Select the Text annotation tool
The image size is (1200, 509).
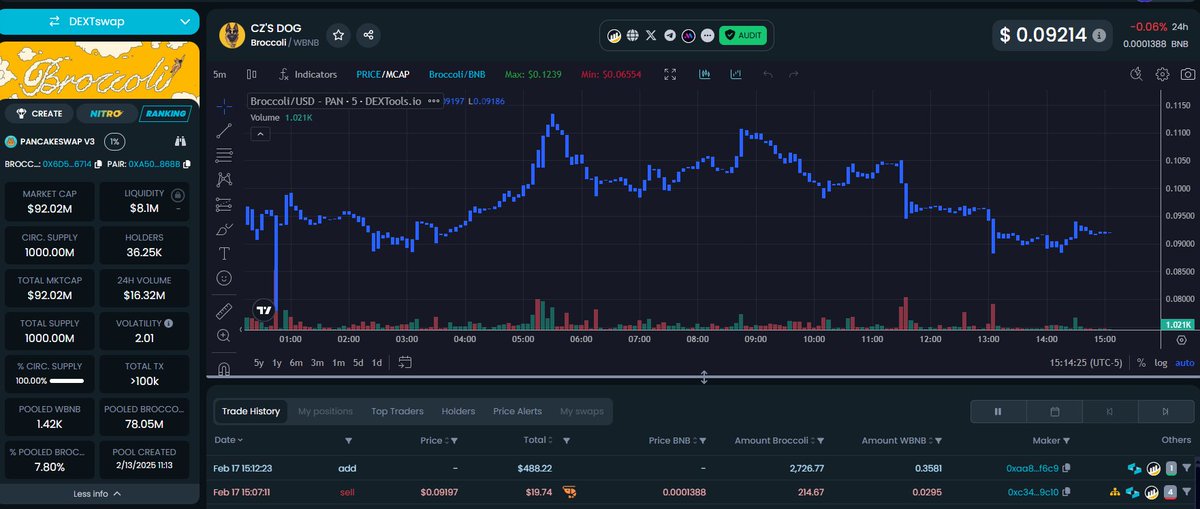pos(224,253)
